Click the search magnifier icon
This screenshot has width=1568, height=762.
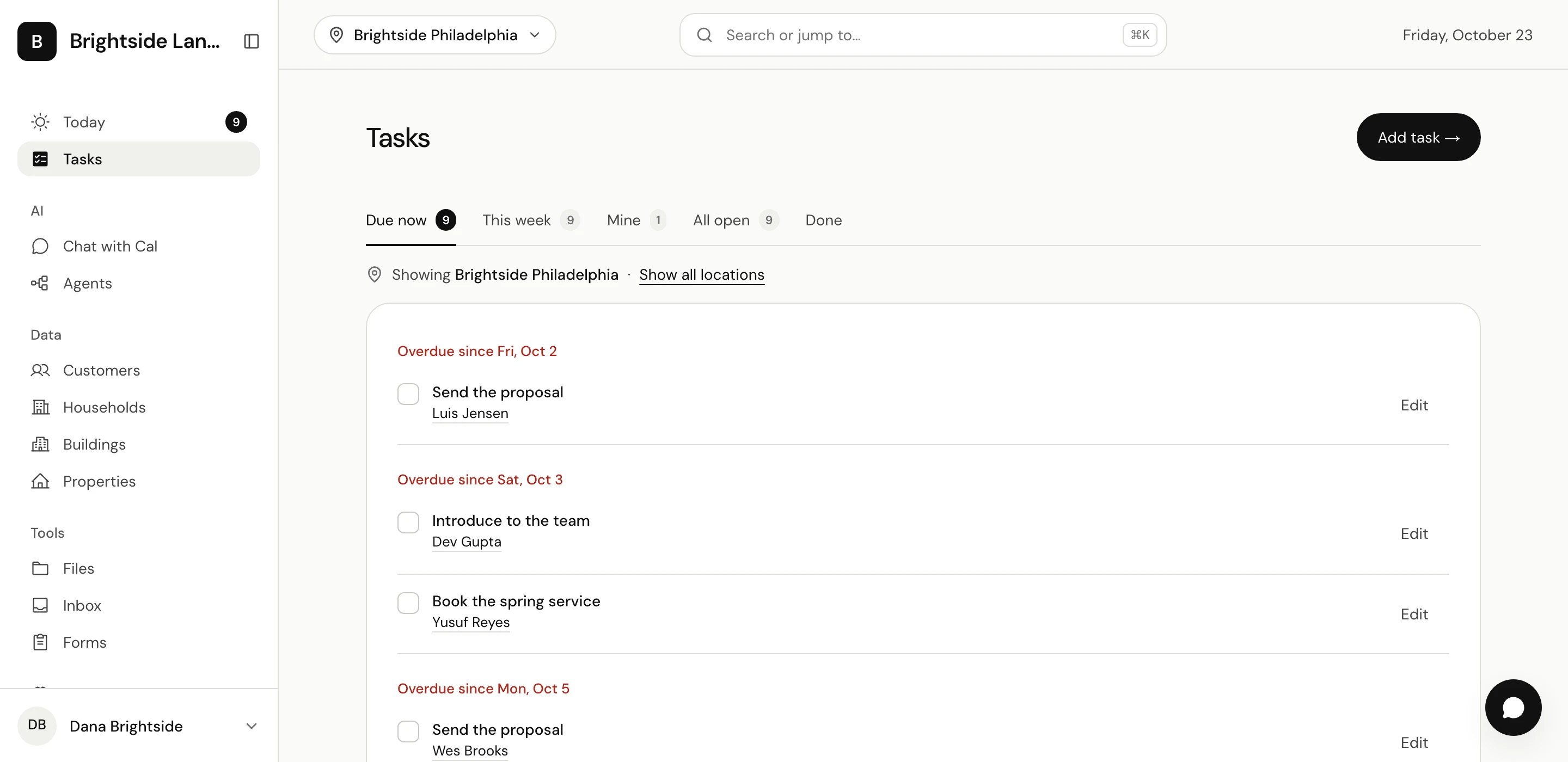click(705, 35)
